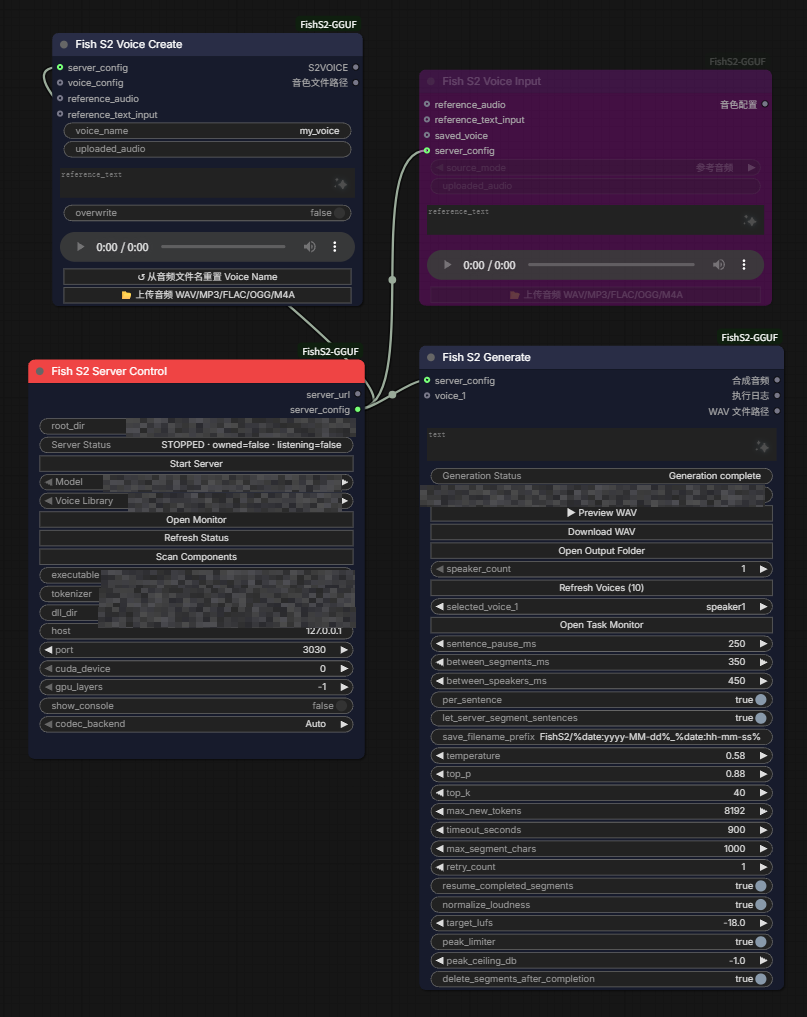Screen dimensions: 807x1017
Task: Seek on Voice Create audio progress bar
Action: tap(223, 246)
